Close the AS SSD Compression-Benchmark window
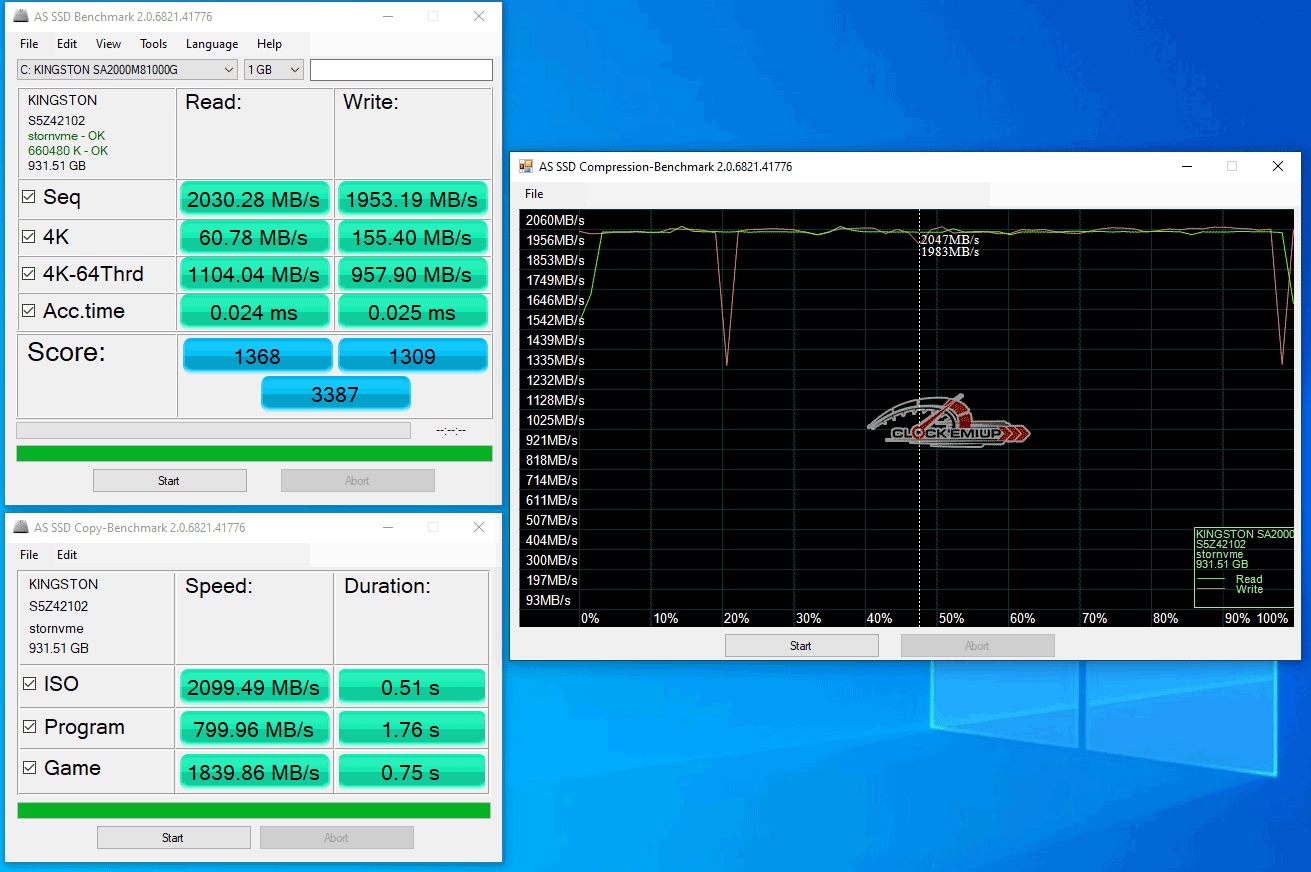Screen dimensions: 1311x872 click(x=1277, y=167)
